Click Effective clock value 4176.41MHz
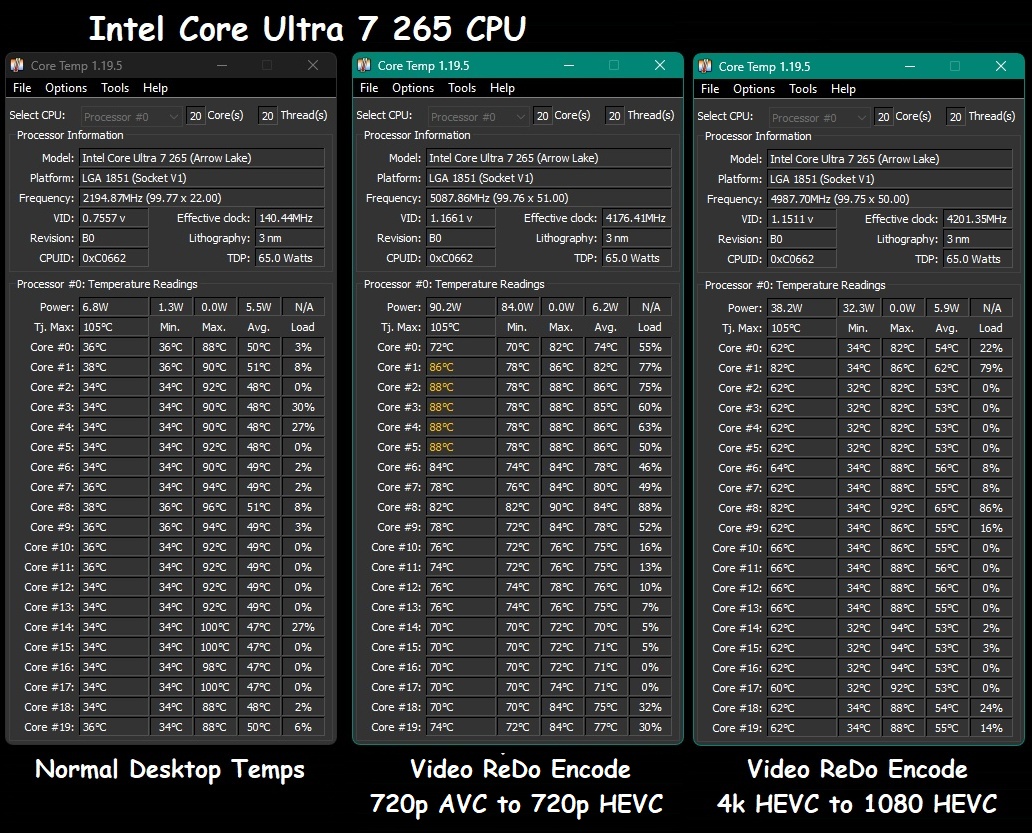 coord(636,218)
